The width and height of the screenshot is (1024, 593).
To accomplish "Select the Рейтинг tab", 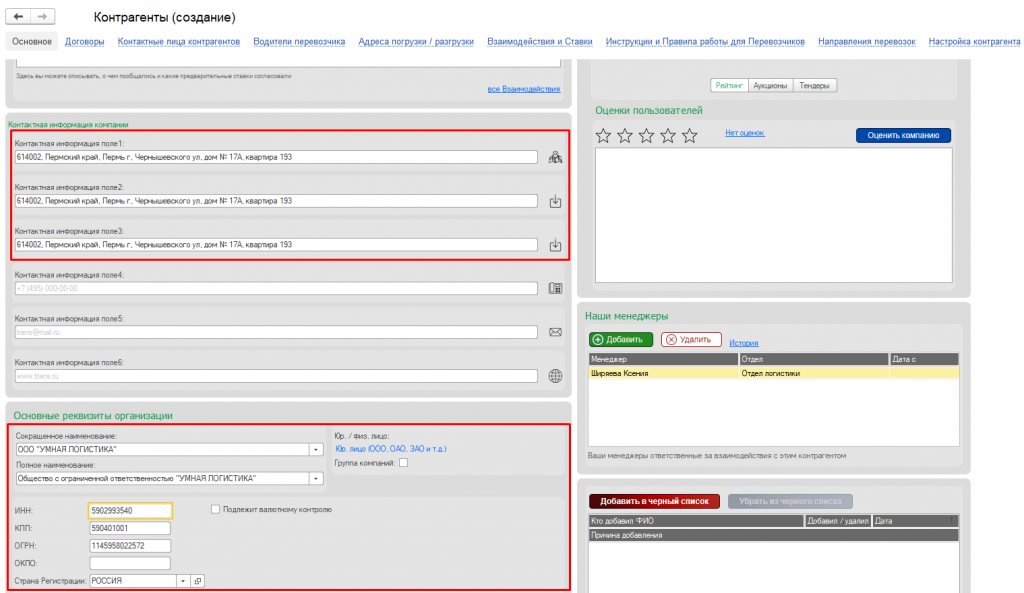I will [x=729, y=86].
